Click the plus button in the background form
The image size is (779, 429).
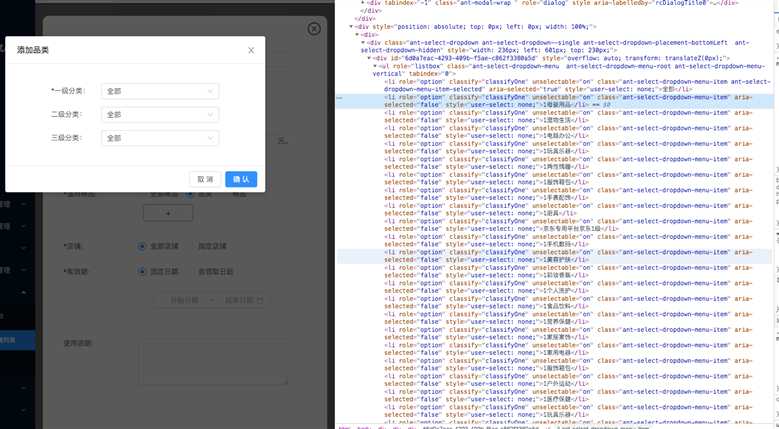(x=168, y=213)
